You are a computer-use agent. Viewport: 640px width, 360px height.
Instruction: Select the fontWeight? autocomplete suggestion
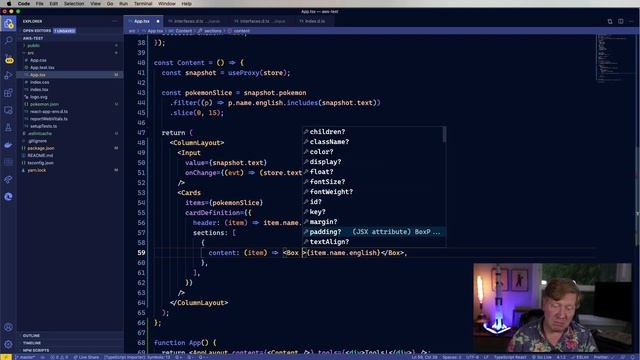[374, 192]
